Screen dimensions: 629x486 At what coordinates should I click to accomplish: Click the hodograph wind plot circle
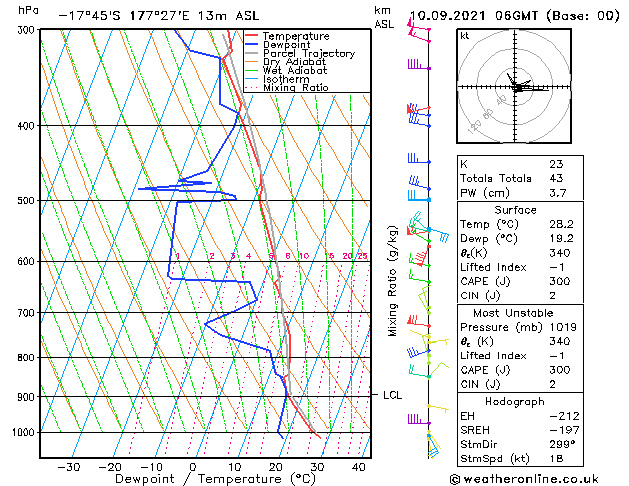(x=514, y=86)
